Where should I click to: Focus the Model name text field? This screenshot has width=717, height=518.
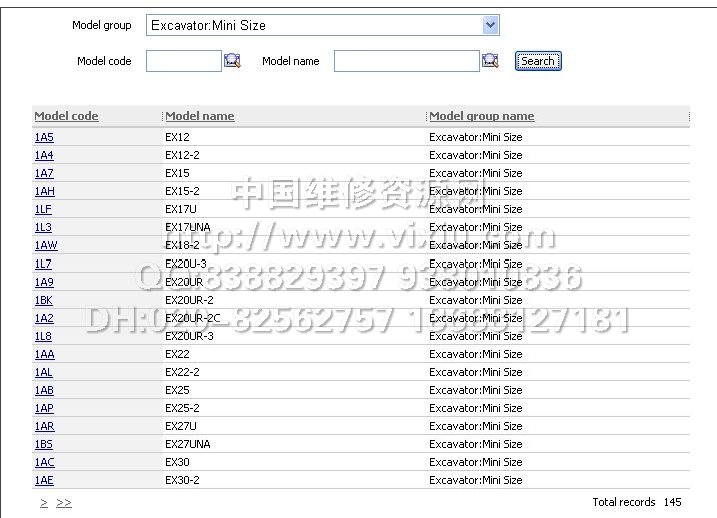click(x=406, y=61)
